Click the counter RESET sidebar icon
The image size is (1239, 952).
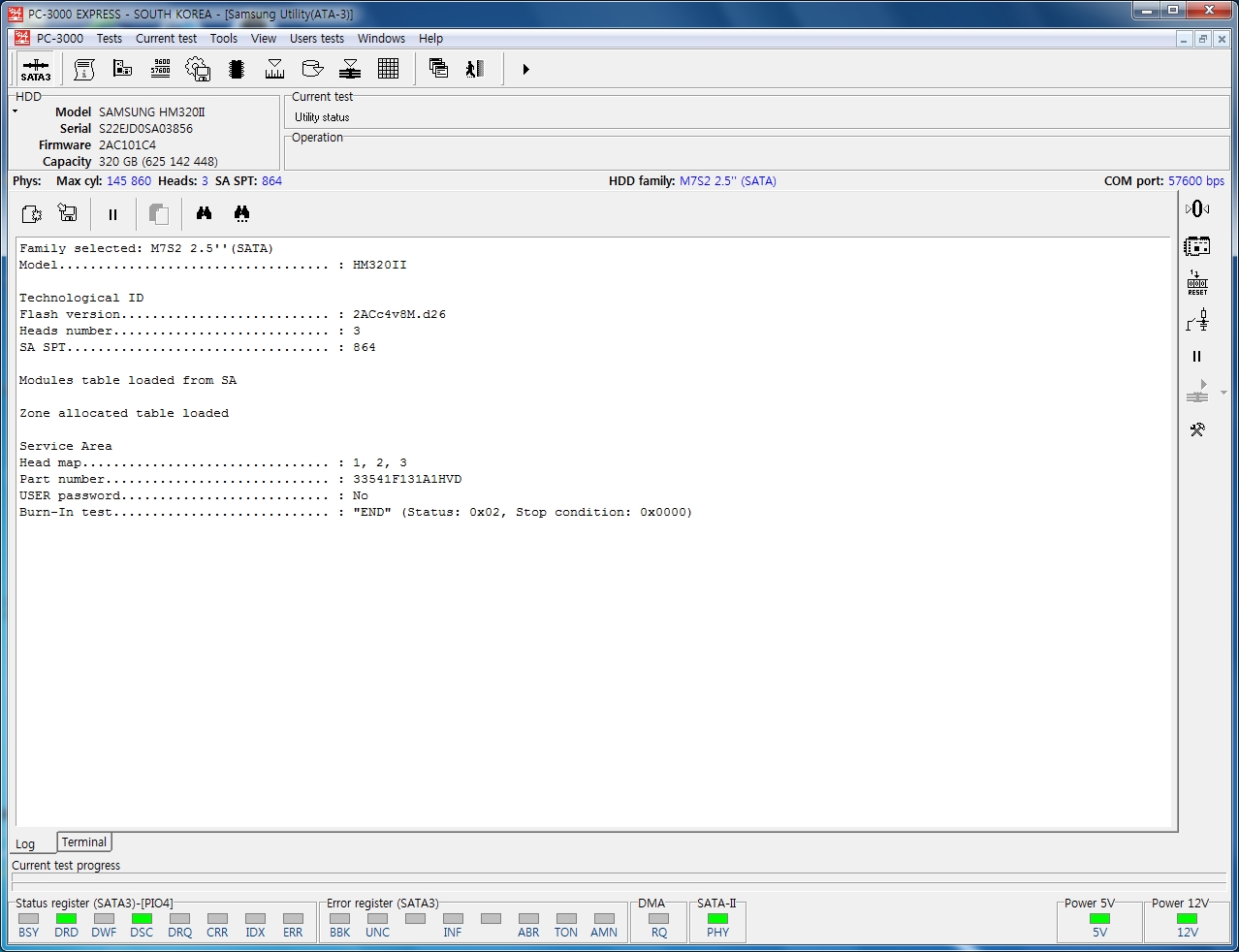[x=1197, y=283]
